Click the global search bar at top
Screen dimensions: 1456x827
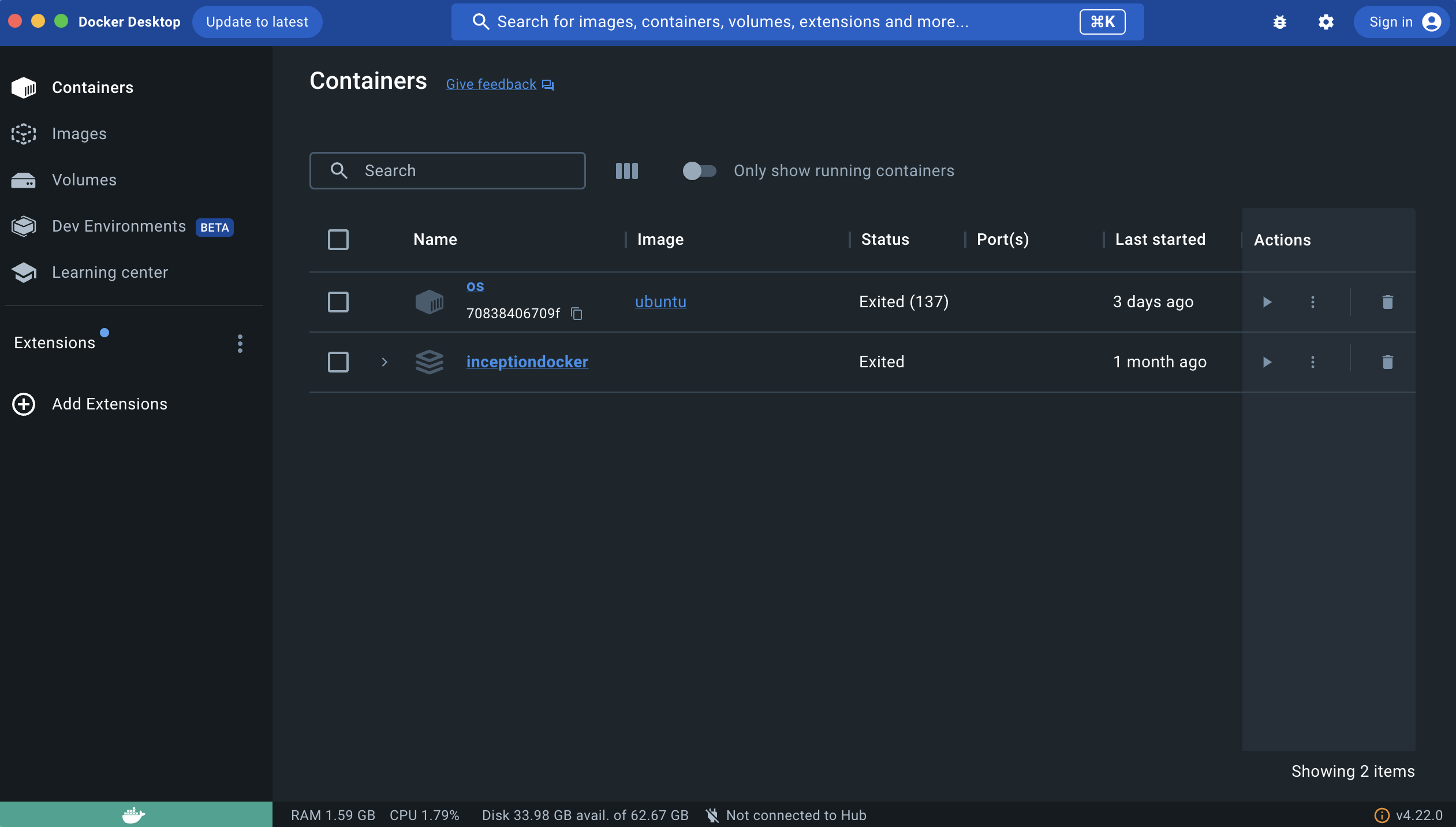pyautogui.click(x=797, y=22)
